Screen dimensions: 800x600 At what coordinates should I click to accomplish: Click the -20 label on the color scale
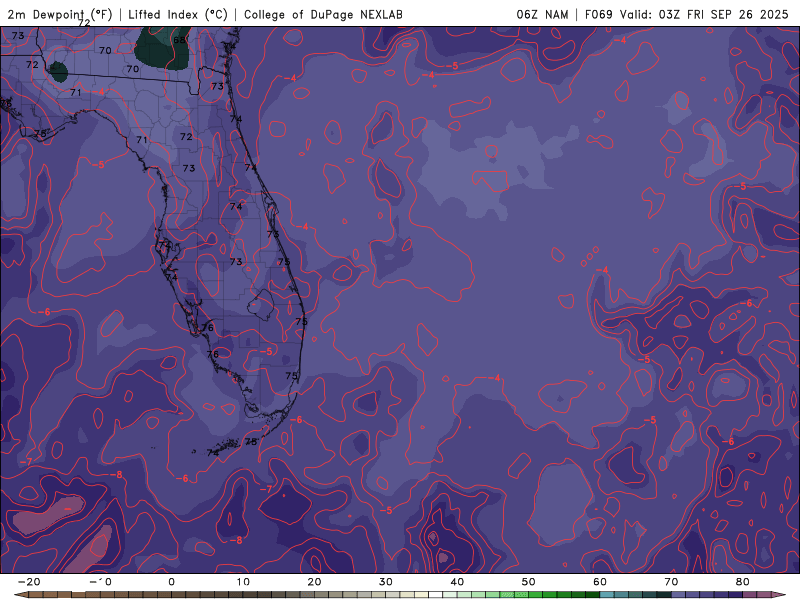click(x=29, y=582)
